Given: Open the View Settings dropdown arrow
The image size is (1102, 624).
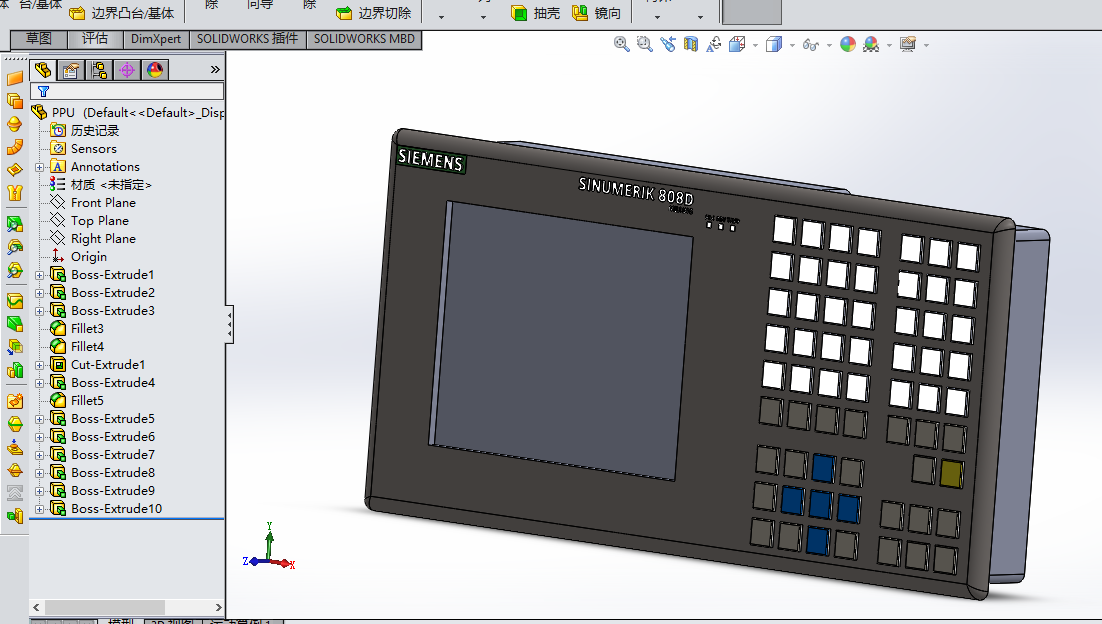Looking at the screenshot, I should pyautogui.click(x=926, y=46).
